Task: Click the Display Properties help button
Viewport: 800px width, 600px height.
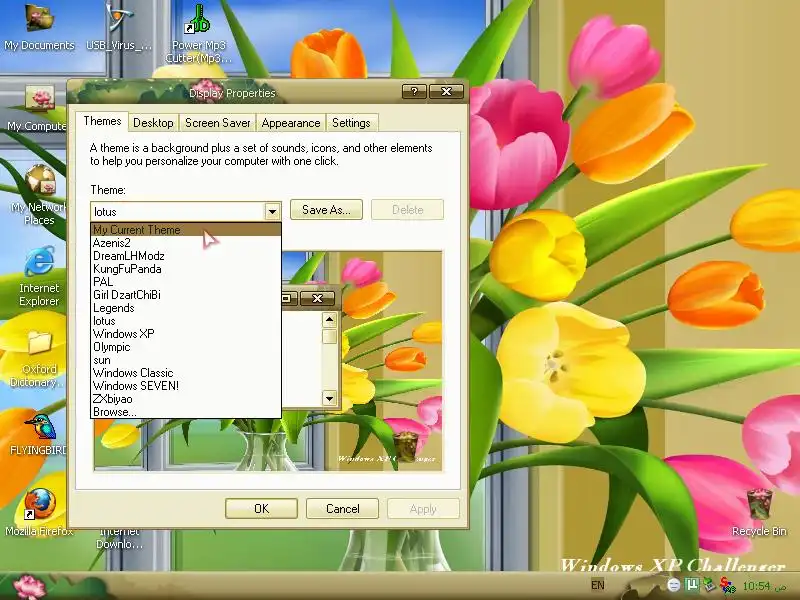Action: [x=414, y=91]
